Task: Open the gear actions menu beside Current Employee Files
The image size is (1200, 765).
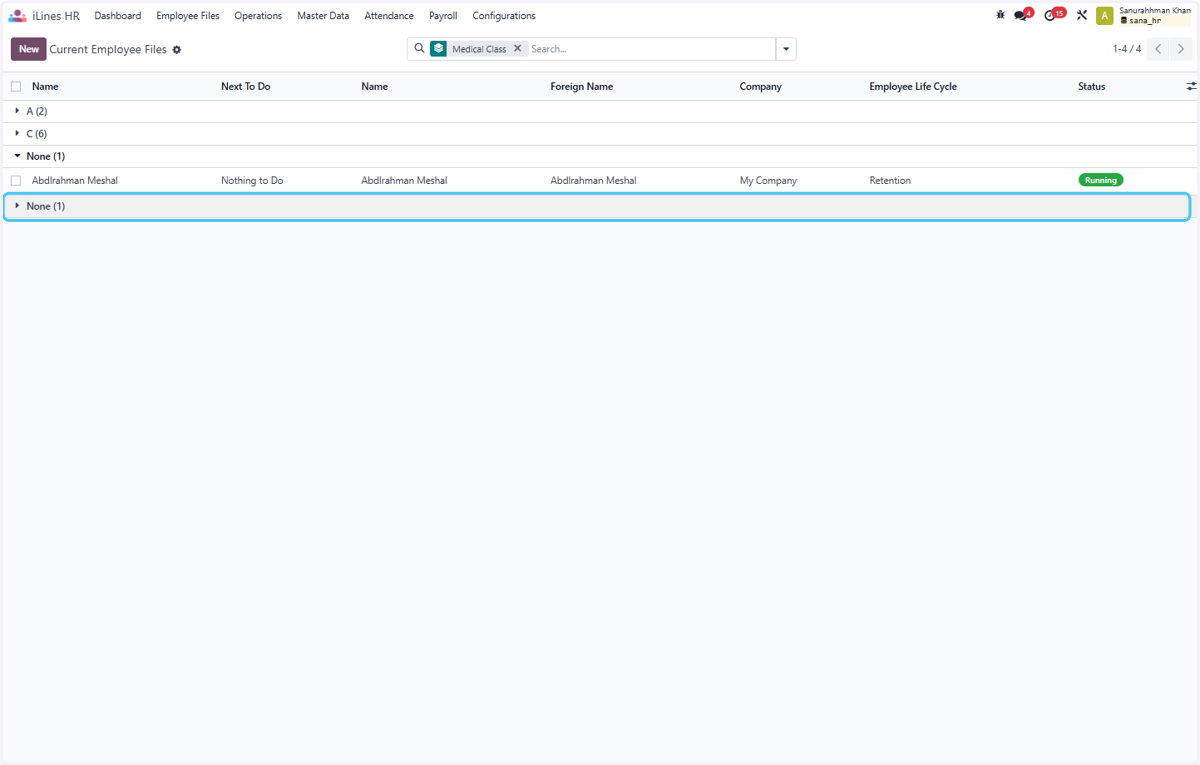Action: coord(177,49)
